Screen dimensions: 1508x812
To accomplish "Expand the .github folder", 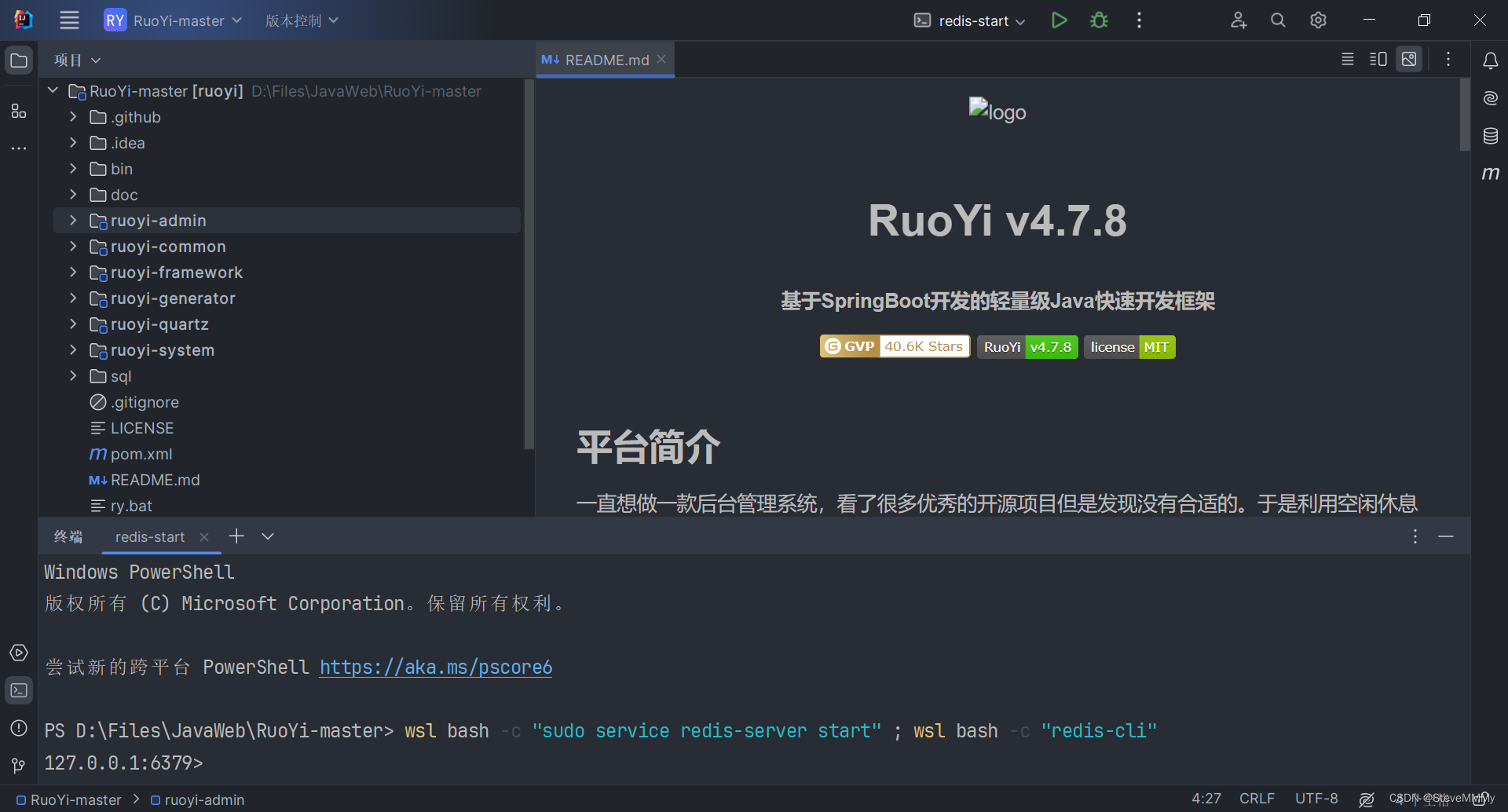I will [73, 117].
